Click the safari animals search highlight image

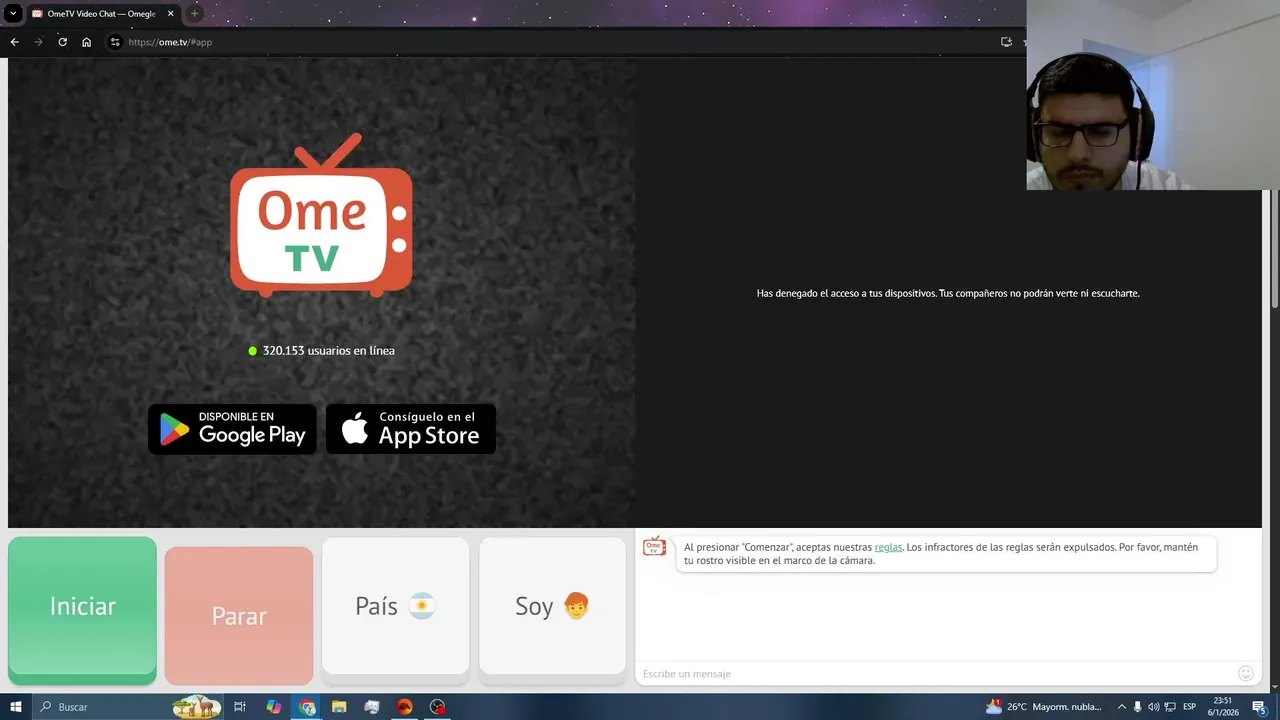(x=197, y=707)
